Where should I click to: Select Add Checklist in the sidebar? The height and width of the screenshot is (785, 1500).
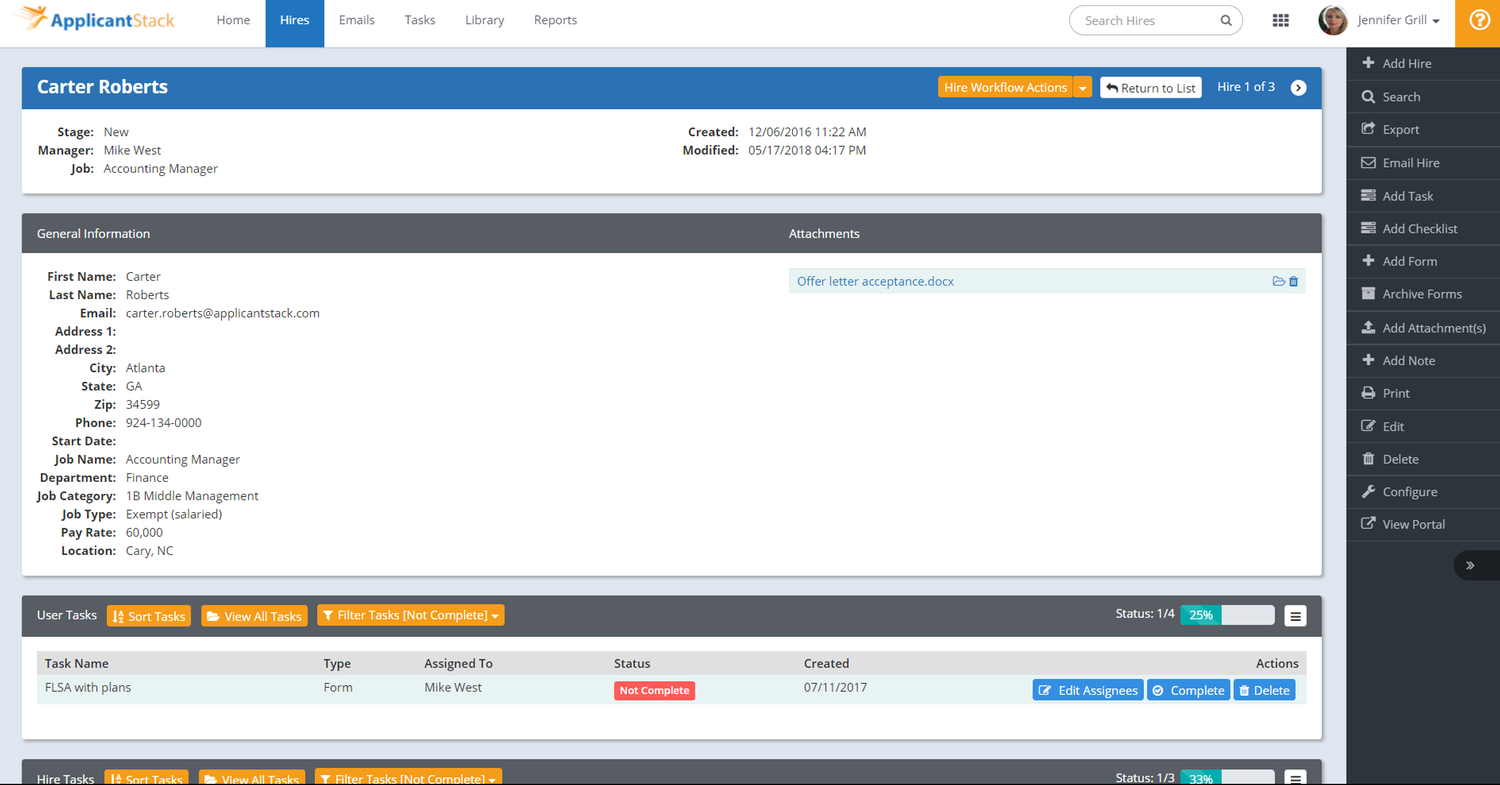coord(1419,229)
